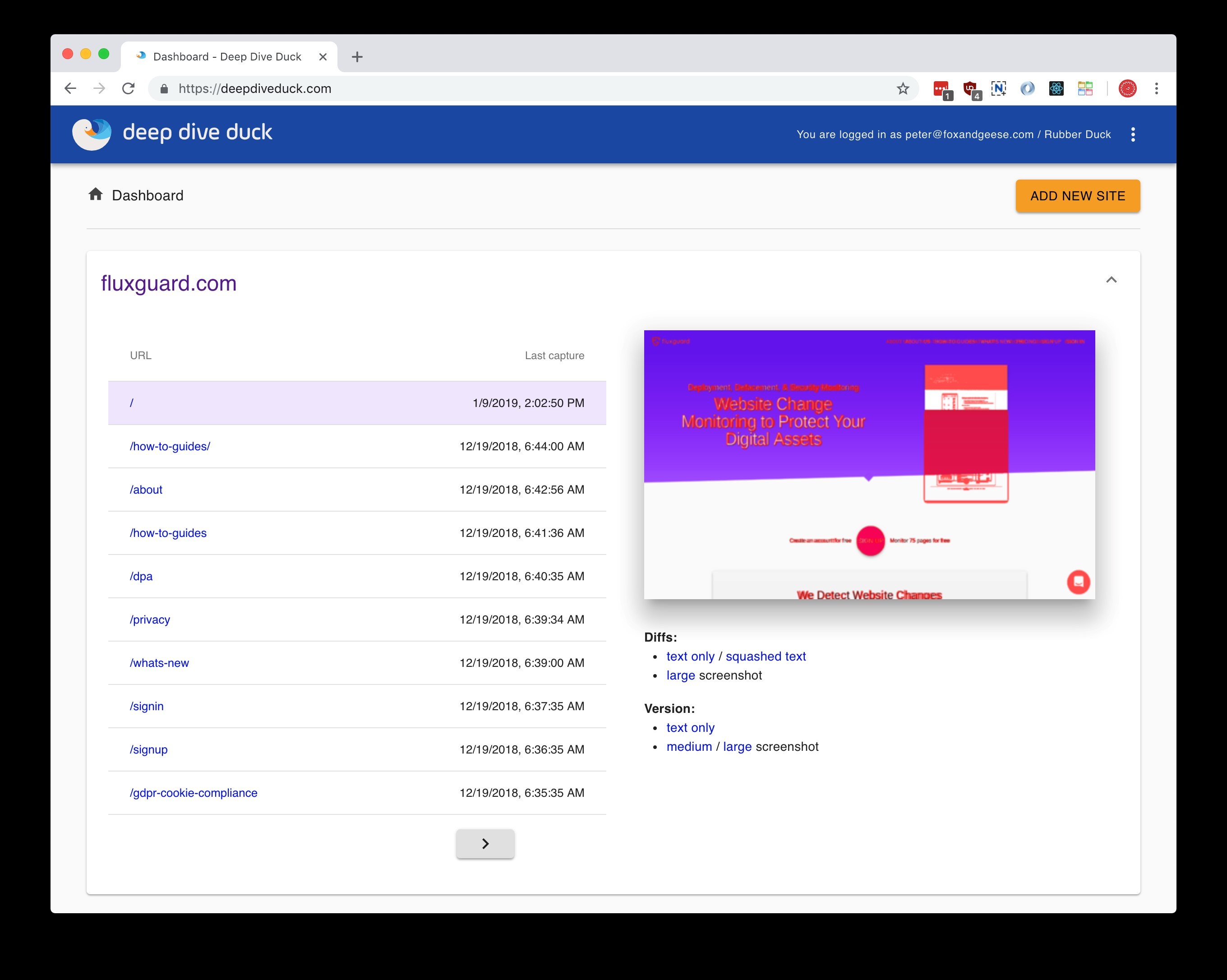Open the Chrome three-dot menu
The image size is (1227, 980).
pyautogui.click(x=1157, y=88)
